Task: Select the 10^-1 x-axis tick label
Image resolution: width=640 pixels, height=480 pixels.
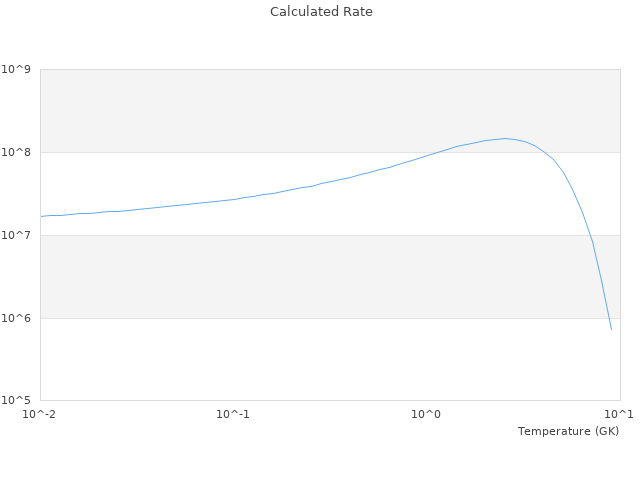Action: 233,414
